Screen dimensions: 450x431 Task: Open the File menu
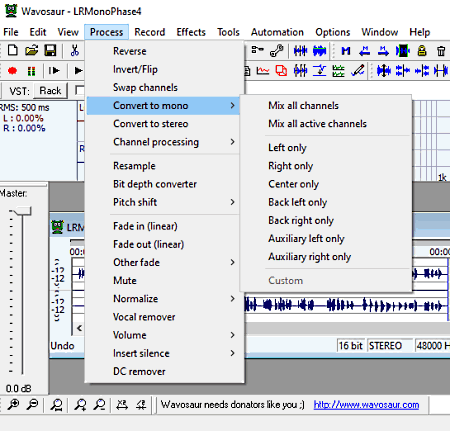11,32
